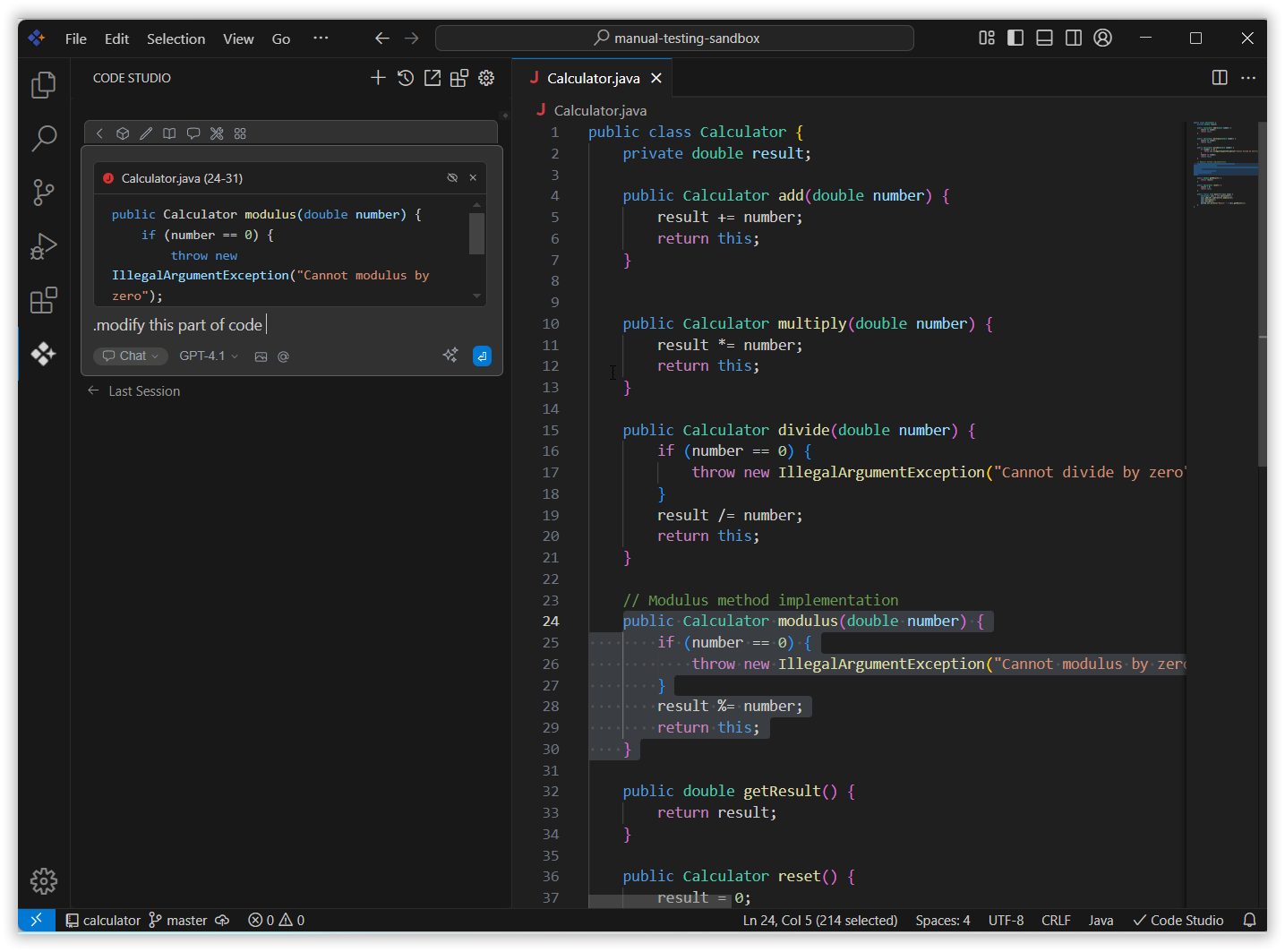Click the sparkle enhance prompt icon

pos(450,356)
